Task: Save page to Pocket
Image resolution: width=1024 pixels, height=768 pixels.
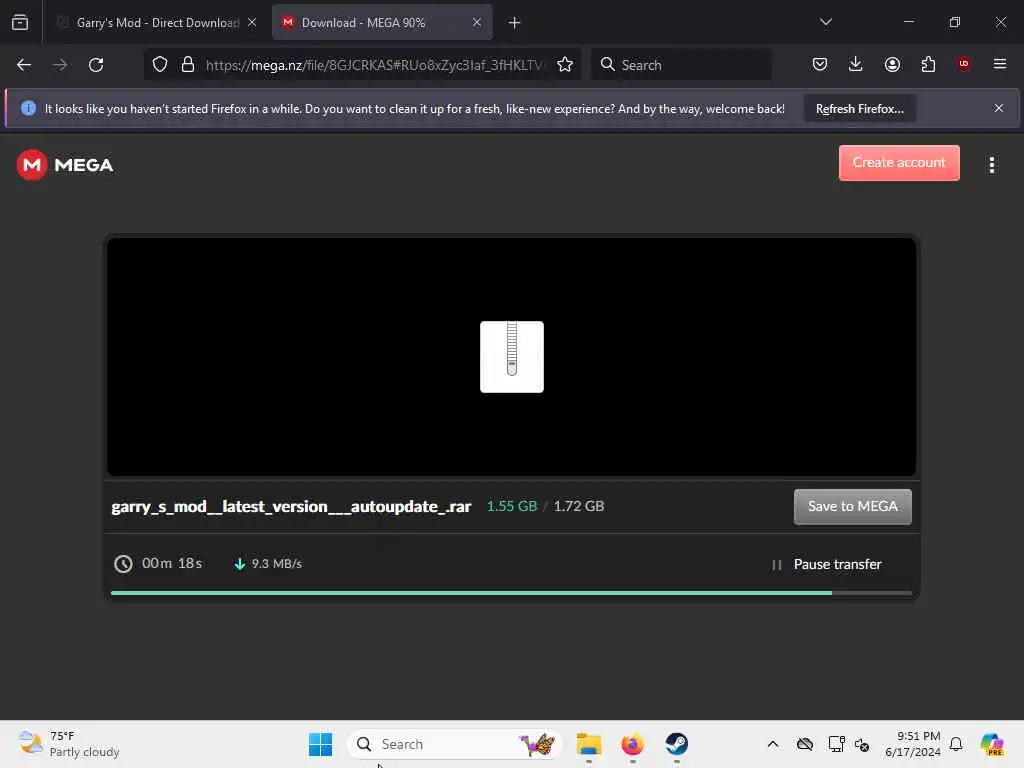Action: pyautogui.click(x=820, y=64)
